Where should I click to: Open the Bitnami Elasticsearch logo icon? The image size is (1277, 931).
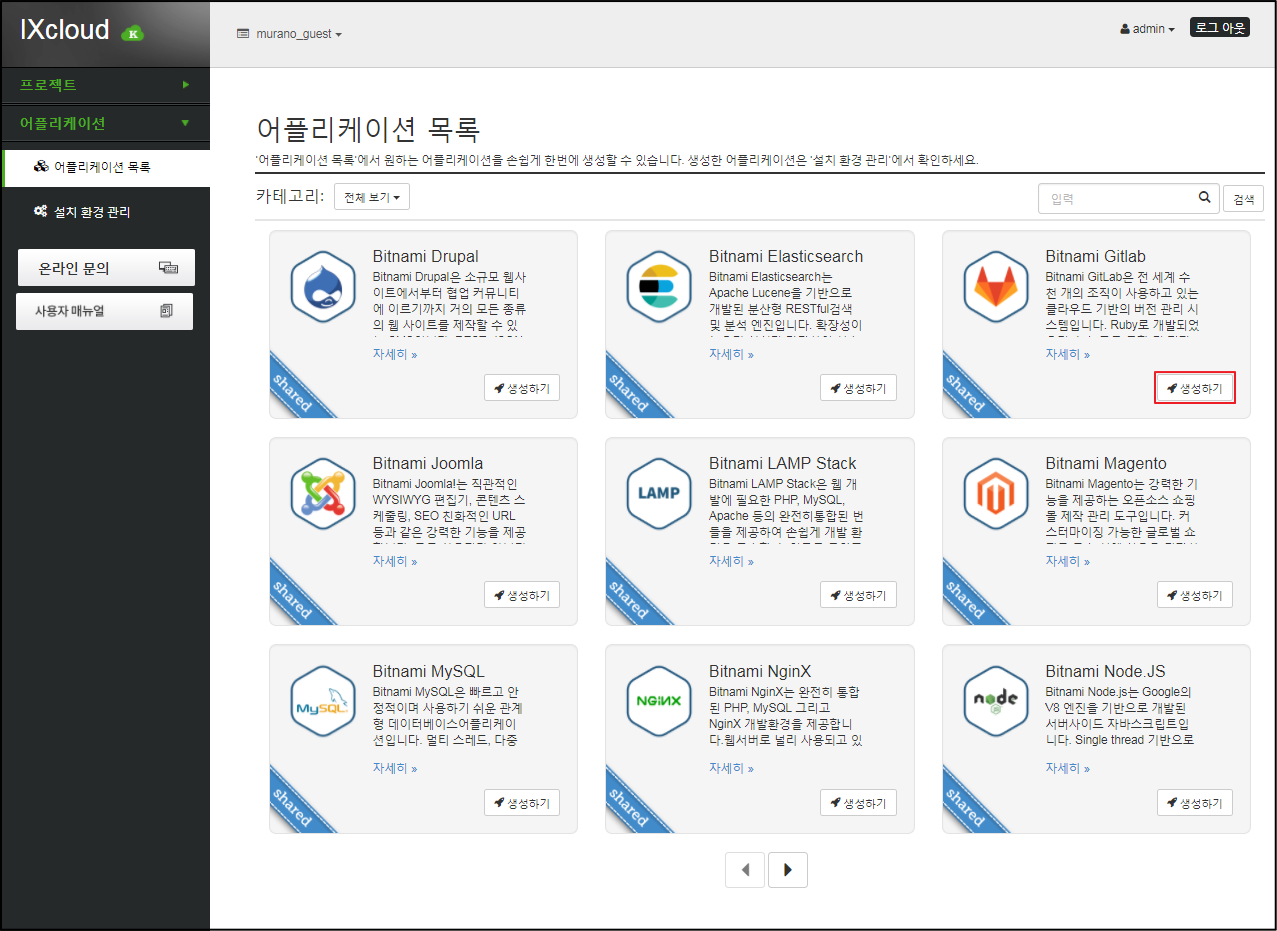pos(659,287)
